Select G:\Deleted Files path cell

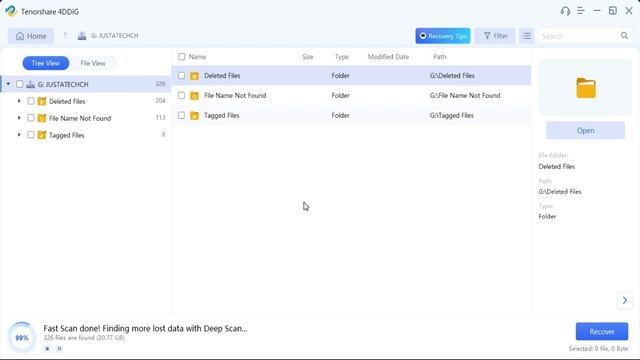[452, 76]
